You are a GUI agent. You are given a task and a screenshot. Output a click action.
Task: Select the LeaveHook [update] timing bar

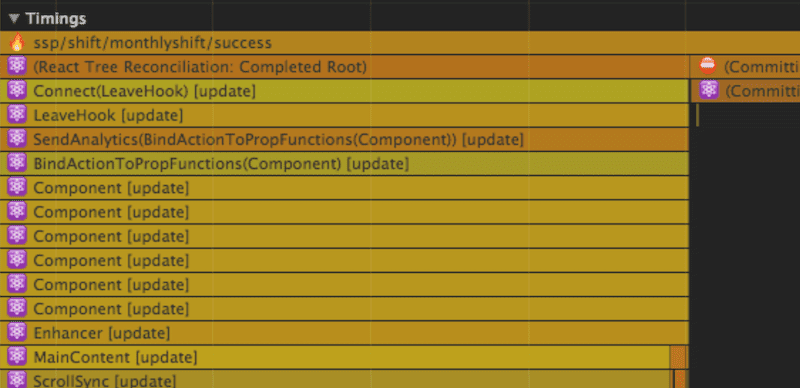click(344, 115)
